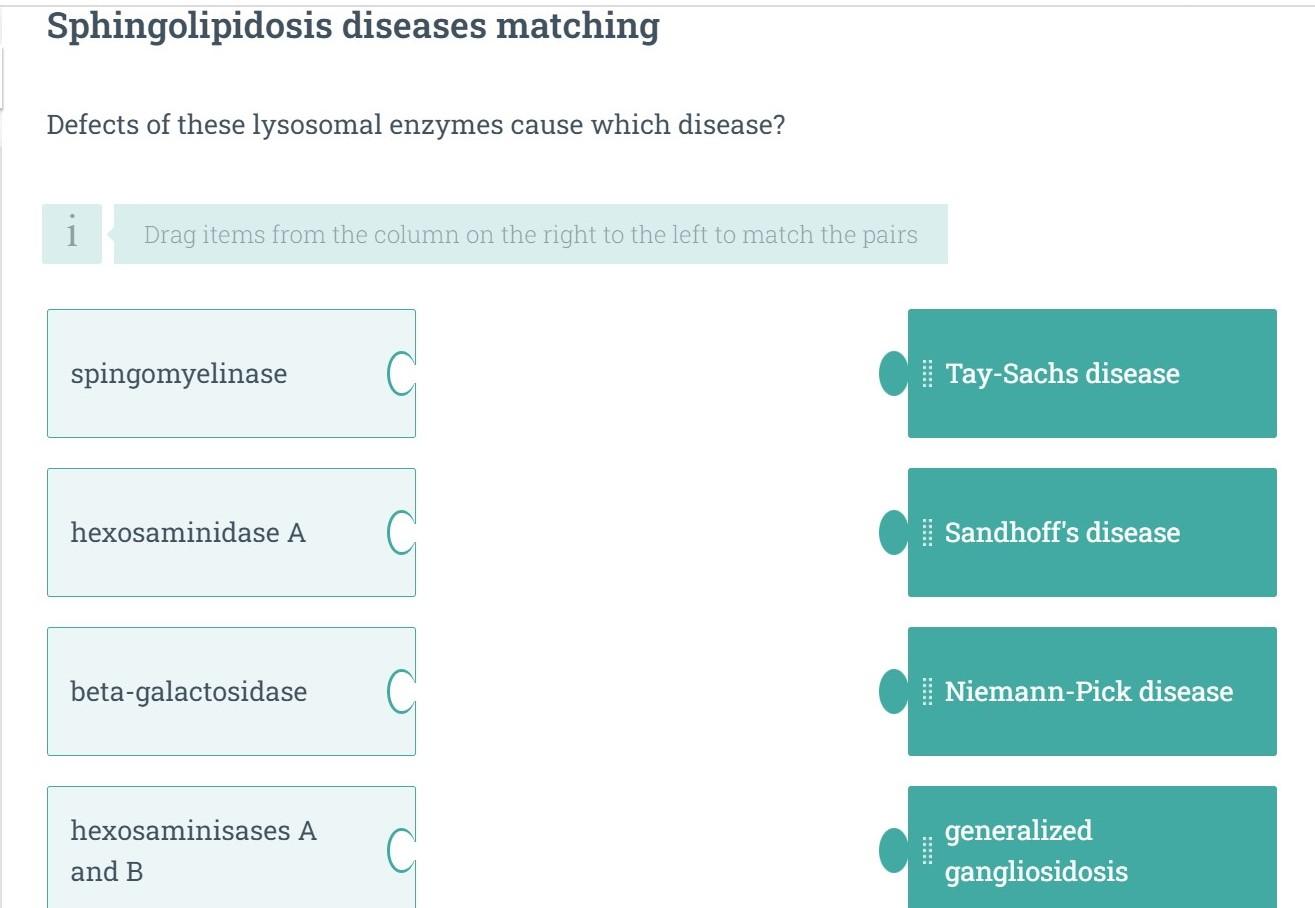Click the Sandhoff's disease answer tile
1315x908 pixels.
pos(1091,533)
